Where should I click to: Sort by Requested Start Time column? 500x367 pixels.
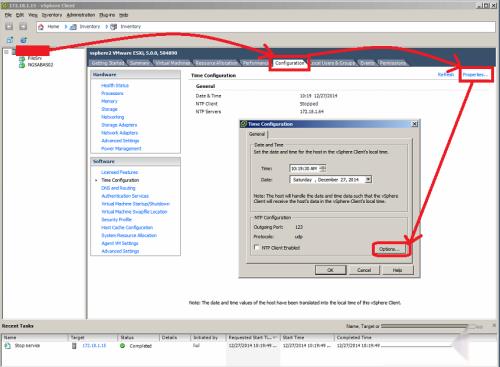click(x=253, y=338)
